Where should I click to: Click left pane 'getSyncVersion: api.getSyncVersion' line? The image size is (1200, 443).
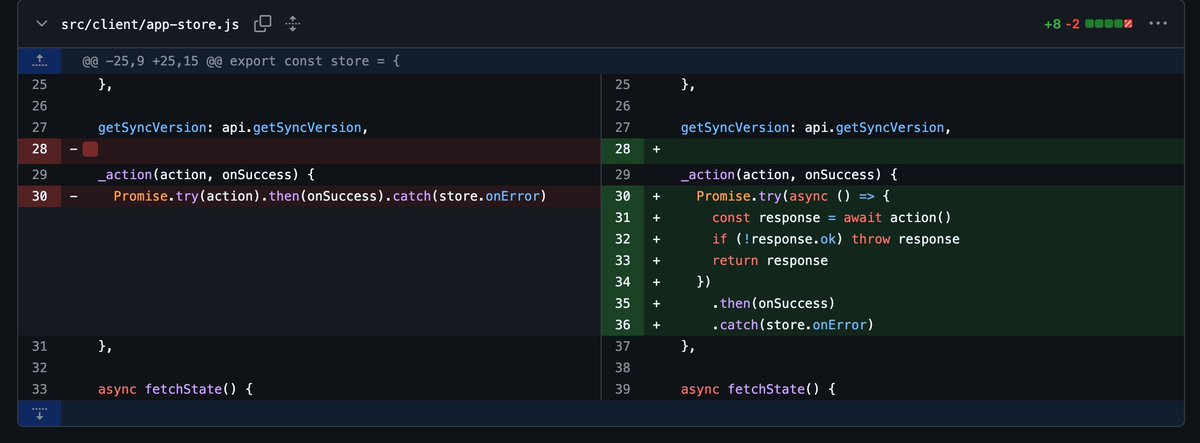click(234, 127)
